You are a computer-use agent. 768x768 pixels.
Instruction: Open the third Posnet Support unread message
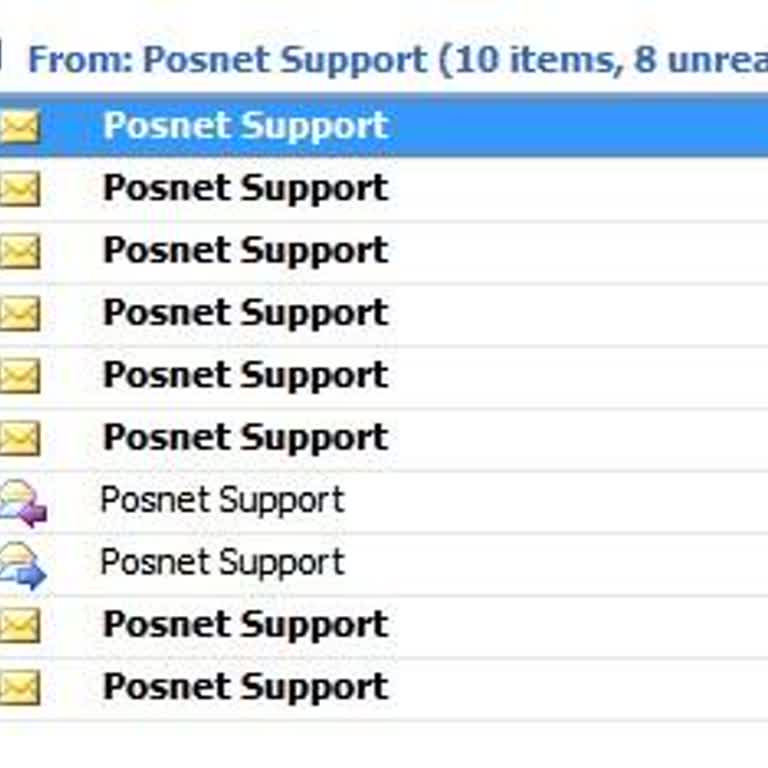[245, 250]
